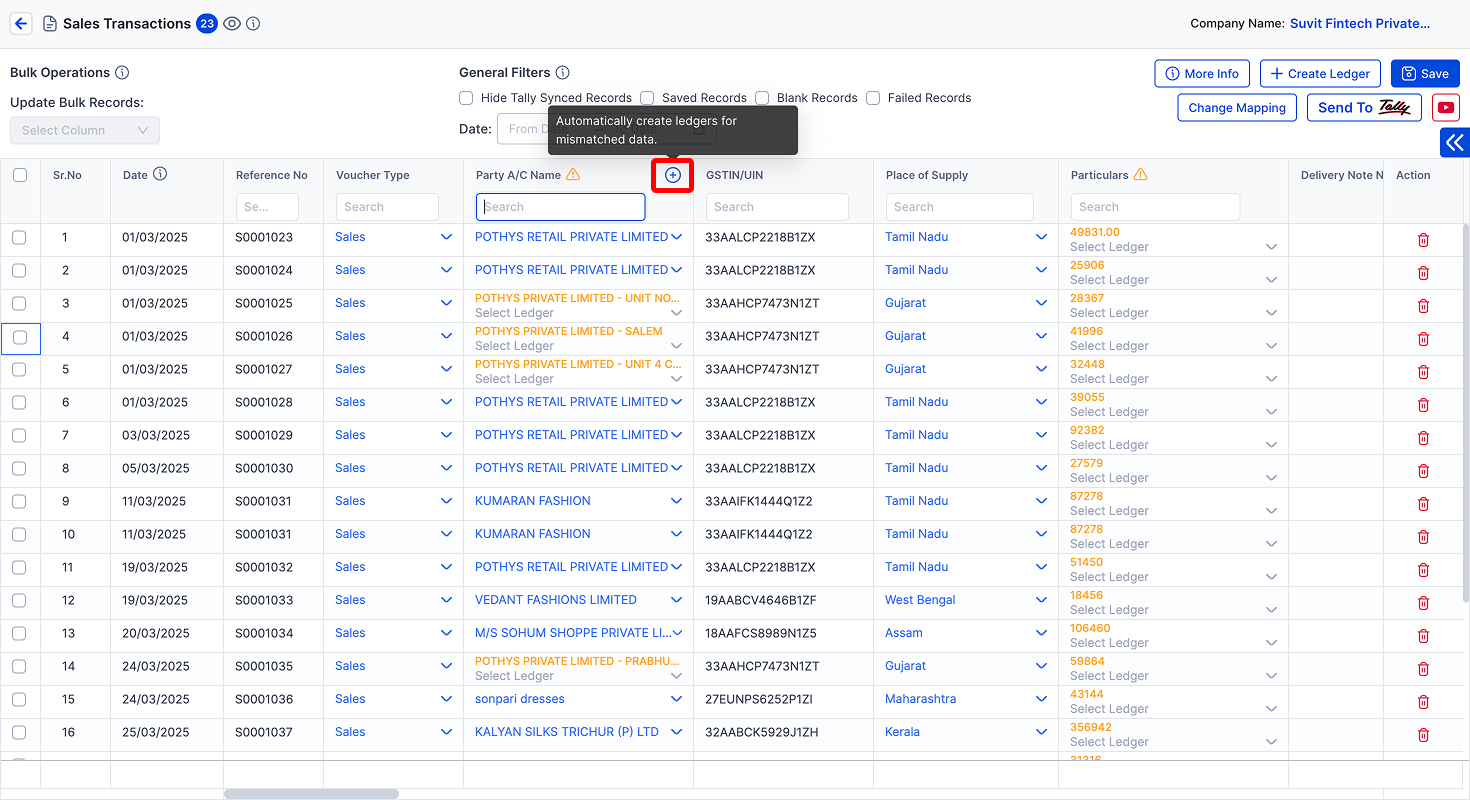The height and width of the screenshot is (800, 1470).
Task: Click the Place of Supply column header
Action: (927, 175)
